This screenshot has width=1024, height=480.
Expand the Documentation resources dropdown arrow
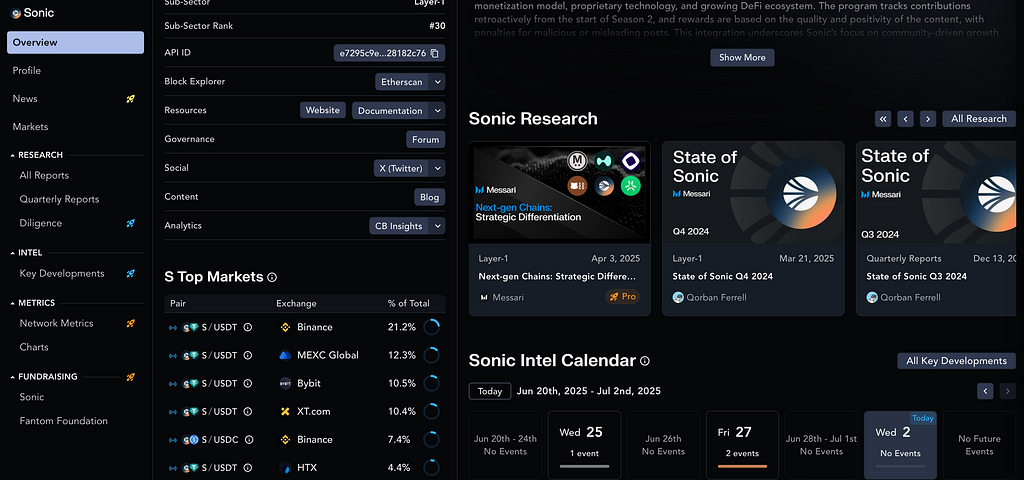tap(438, 110)
